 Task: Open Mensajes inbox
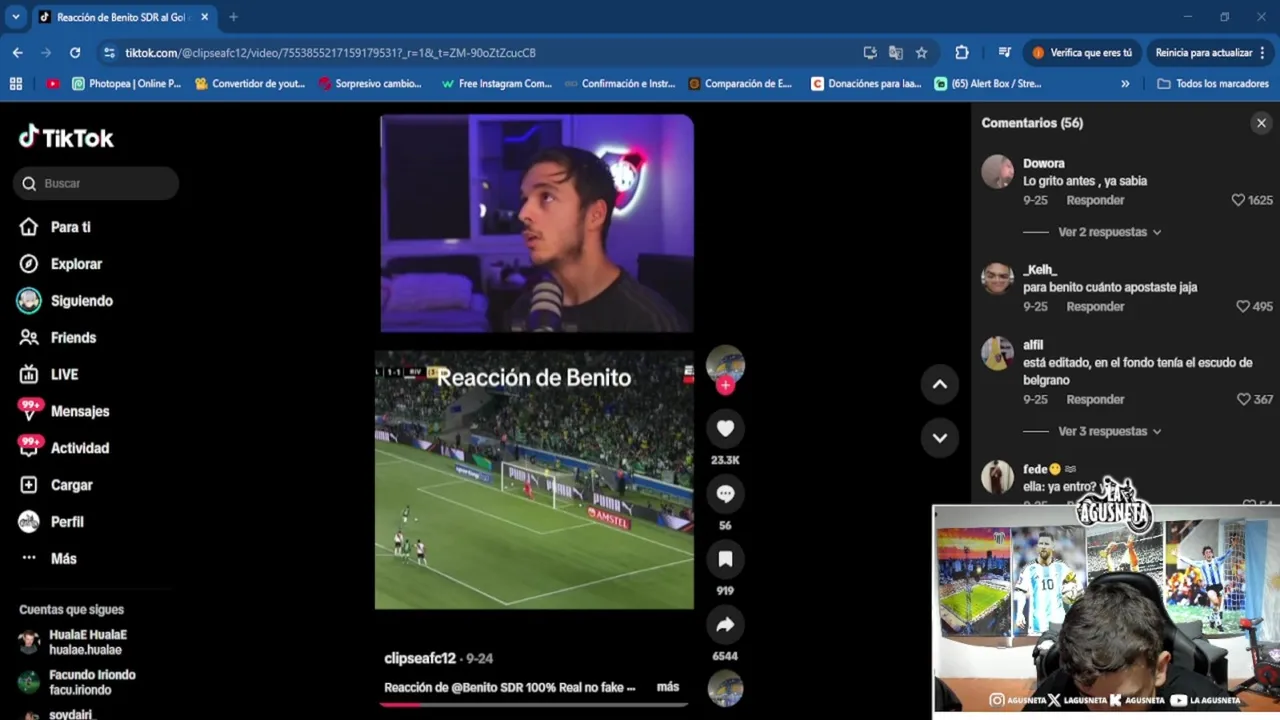tap(65, 411)
